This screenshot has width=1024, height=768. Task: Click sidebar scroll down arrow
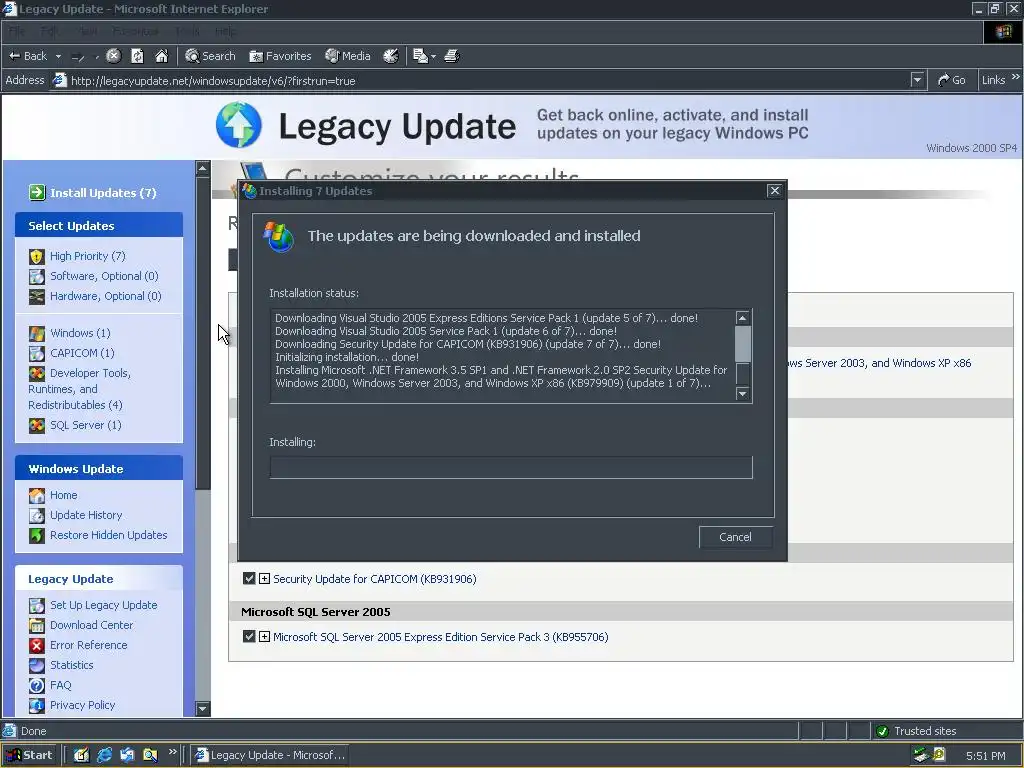[x=203, y=709]
